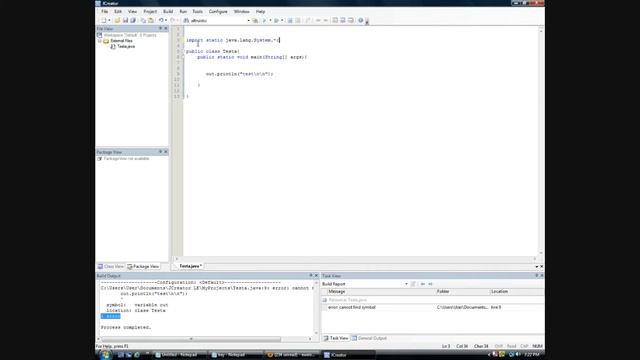Click the 'Process completed.' line in Build Output
The width and height of the screenshot is (640, 360).
tap(126, 327)
